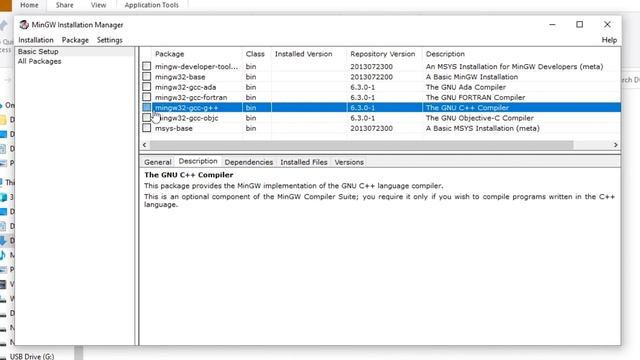The image size is (640, 360).
Task: Switch to the Description tab
Action: tap(198, 161)
